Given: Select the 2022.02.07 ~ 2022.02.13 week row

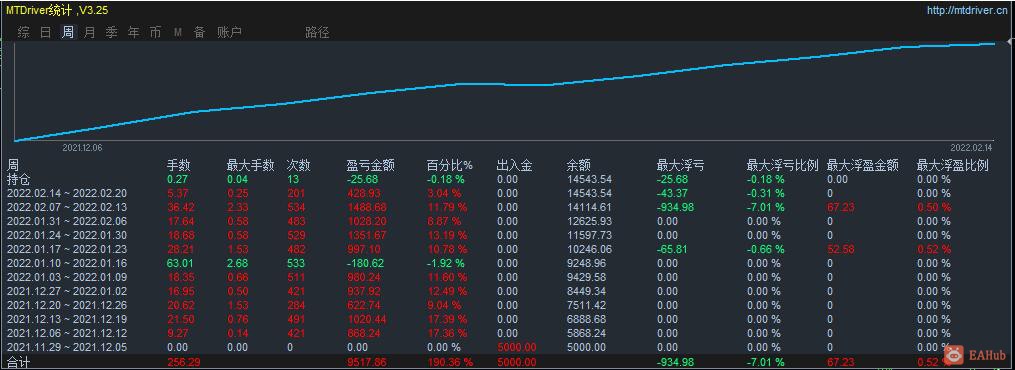Looking at the screenshot, I should [x=508, y=208].
